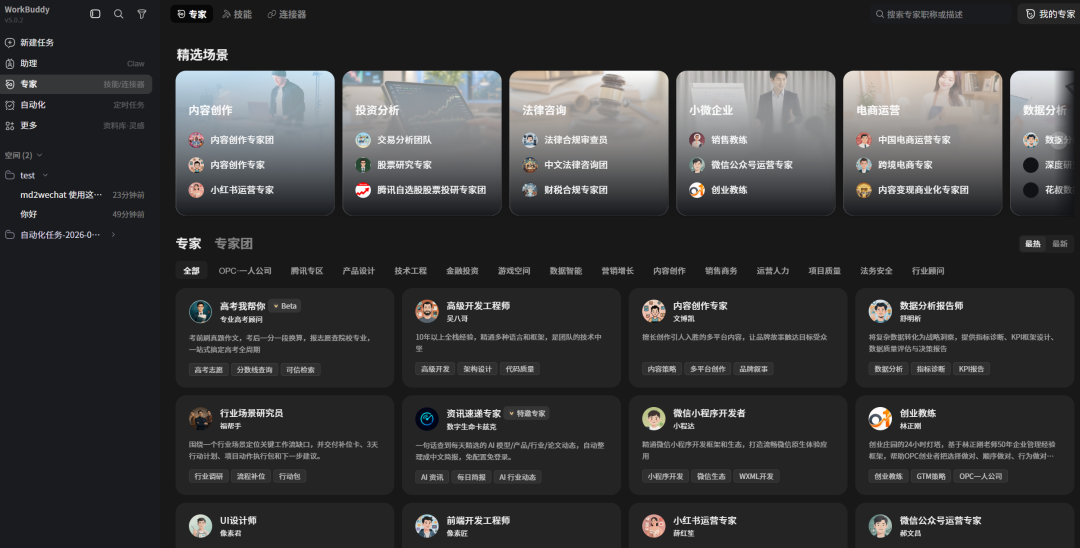Filter by 游戏空间 category
This screenshot has height=548, width=1080.
pyautogui.click(x=514, y=271)
